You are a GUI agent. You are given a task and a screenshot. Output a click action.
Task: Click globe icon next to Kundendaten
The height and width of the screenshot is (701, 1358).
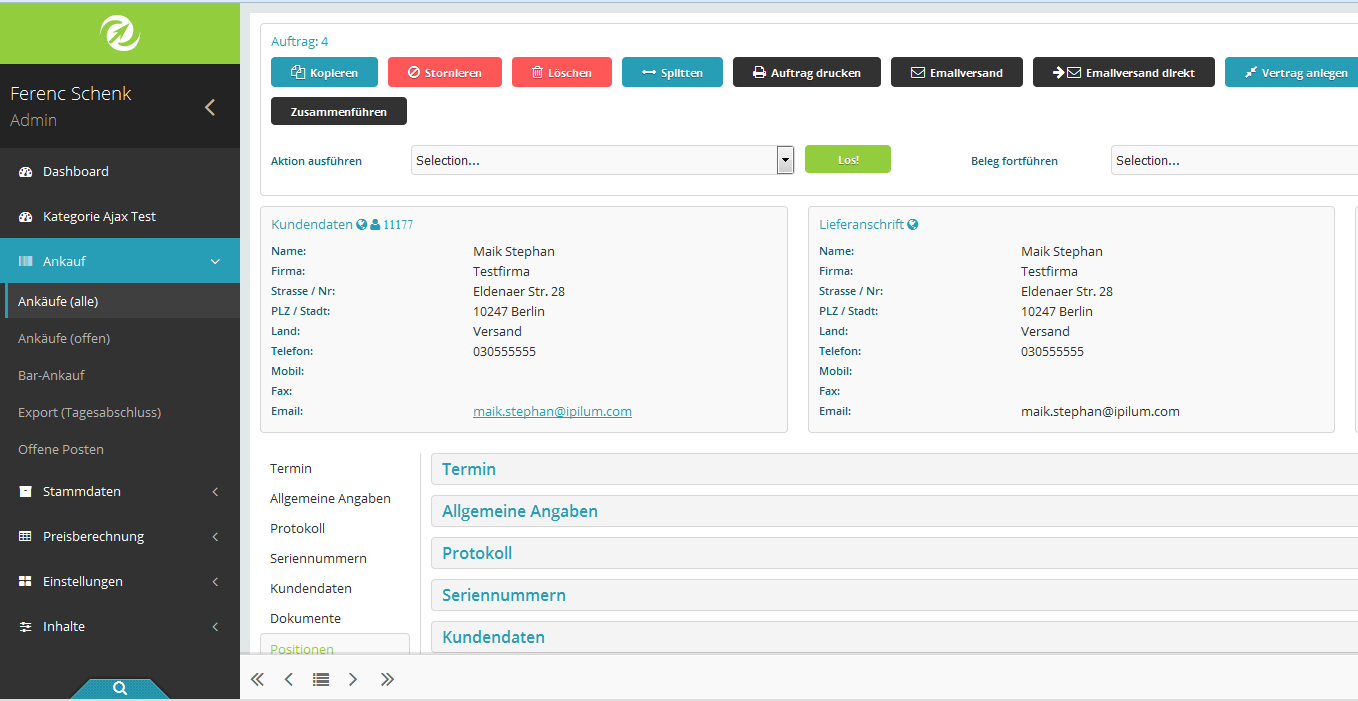(x=362, y=225)
